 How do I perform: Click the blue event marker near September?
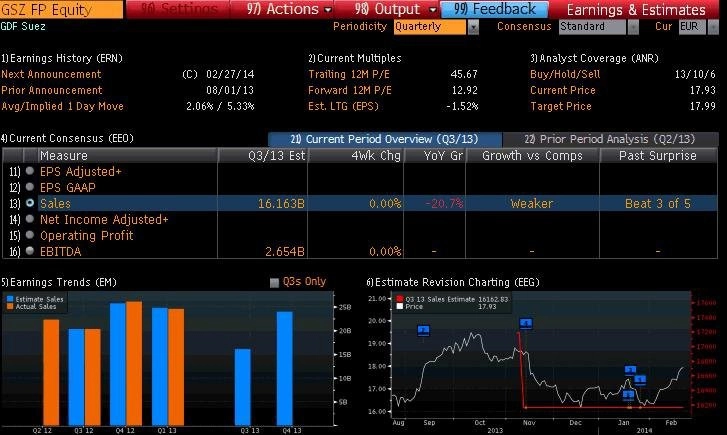coord(423,331)
